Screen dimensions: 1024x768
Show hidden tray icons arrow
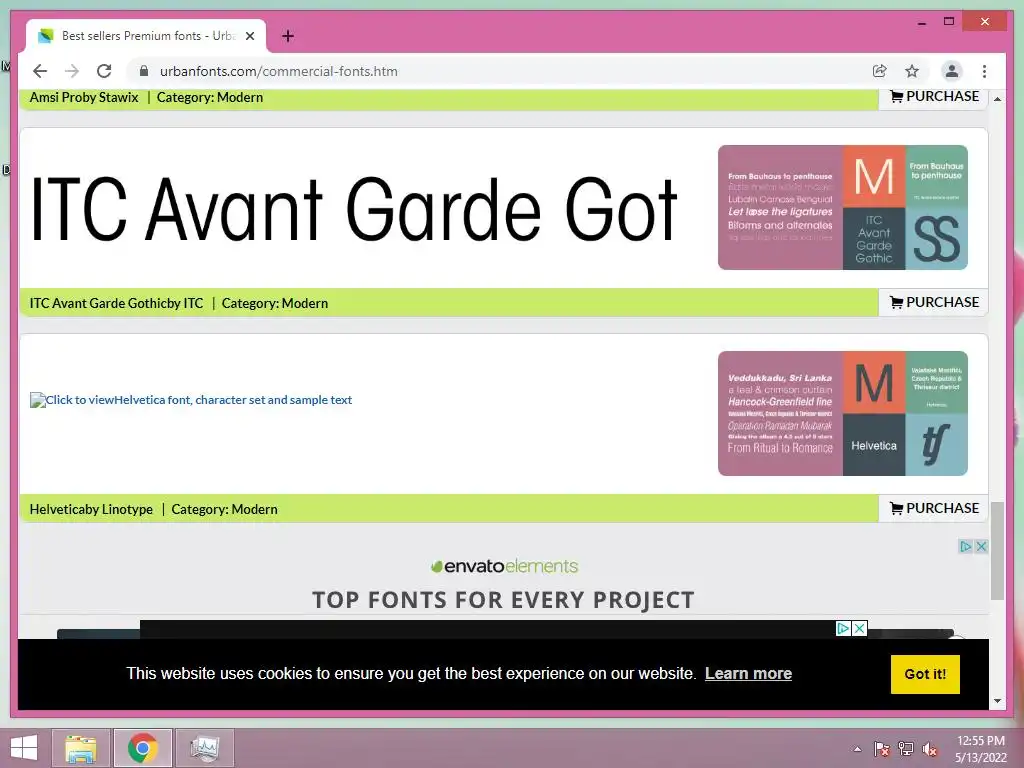pos(857,749)
